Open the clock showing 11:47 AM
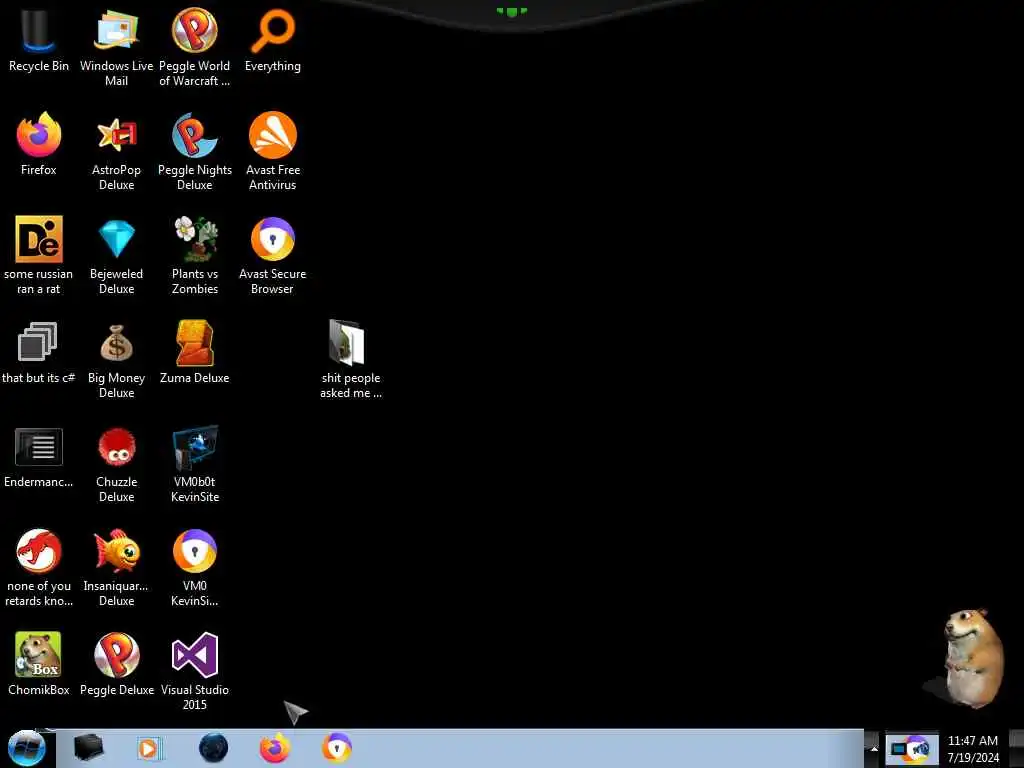Viewport: 1024px width, 768px height. coord(973,749)
